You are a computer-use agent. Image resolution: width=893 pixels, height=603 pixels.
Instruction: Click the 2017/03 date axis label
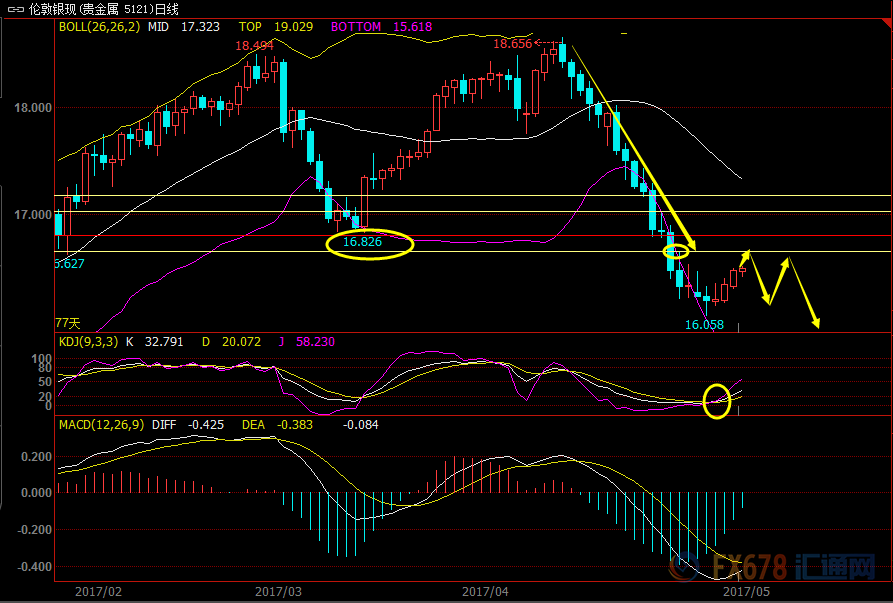[279, 591]
